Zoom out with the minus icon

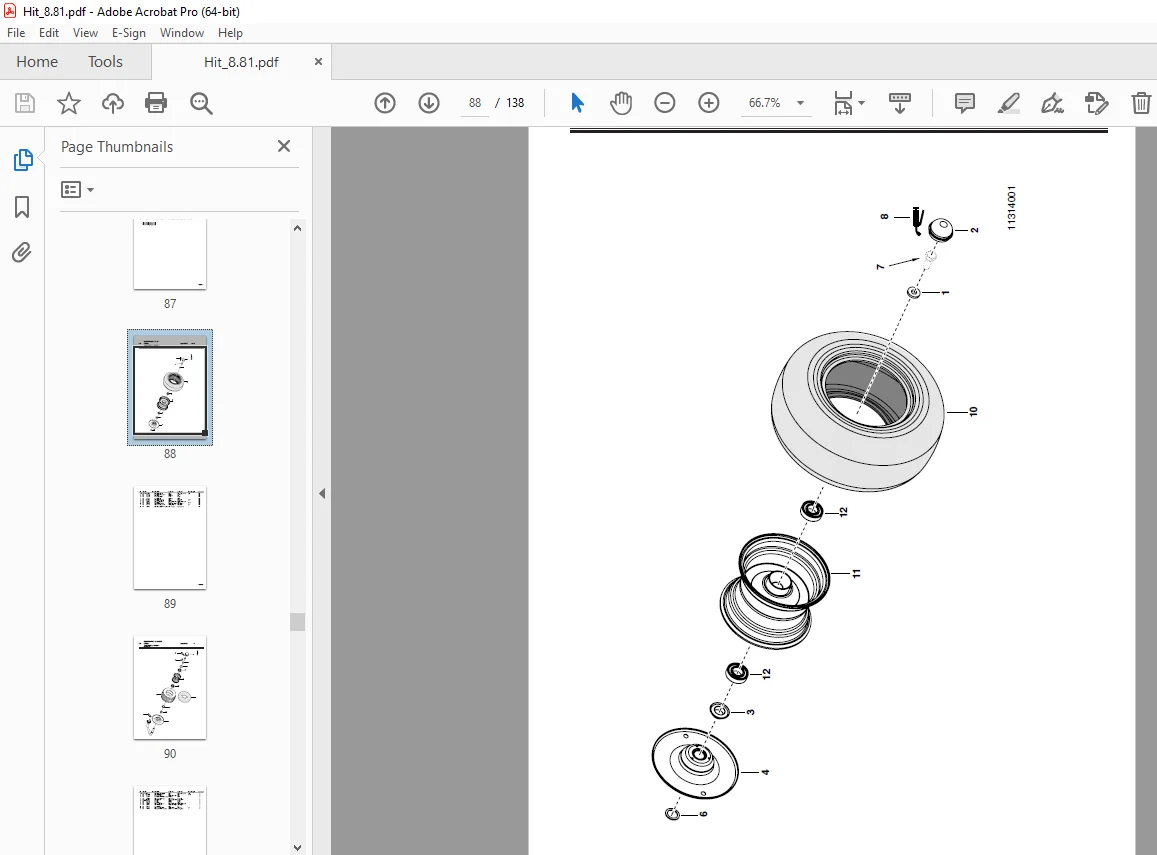click(x=665, y=103)
